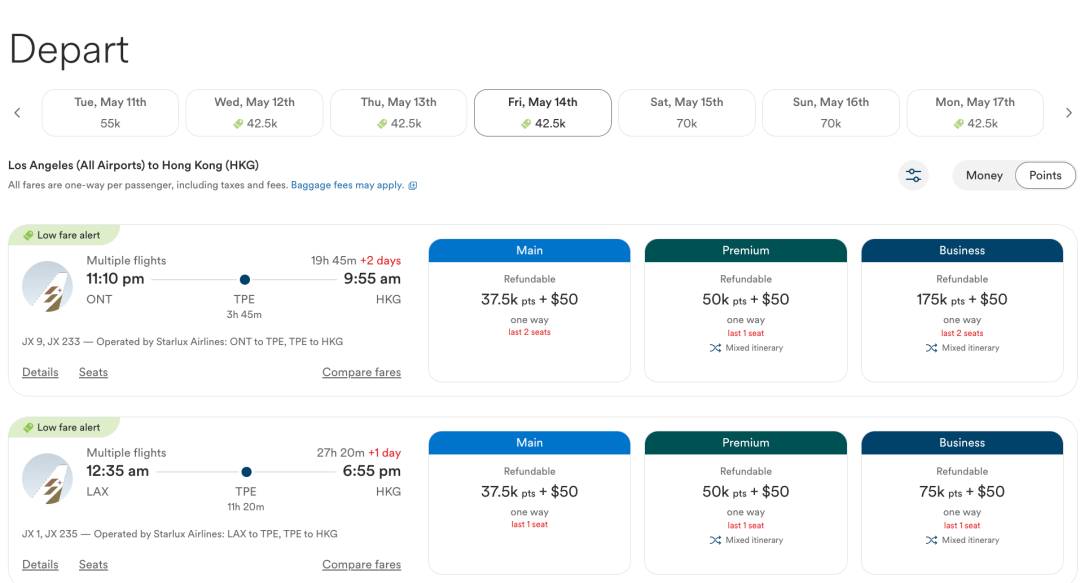The height and width of the screenshot is (583, 1080).
Task: Click Mixed itinerary icon in second Business fare
Action: tap(932, 540)
